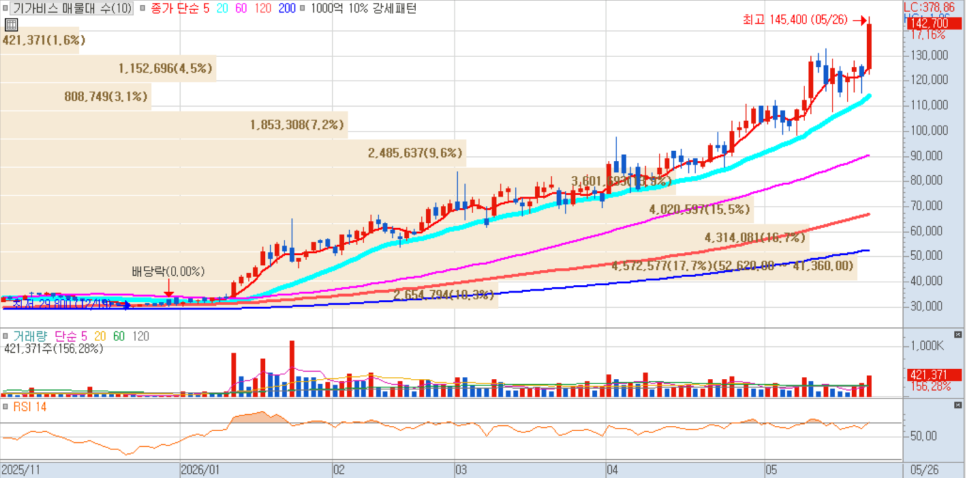
Task: Click the 50.00 RSI axis label
Action: [923, 436]
